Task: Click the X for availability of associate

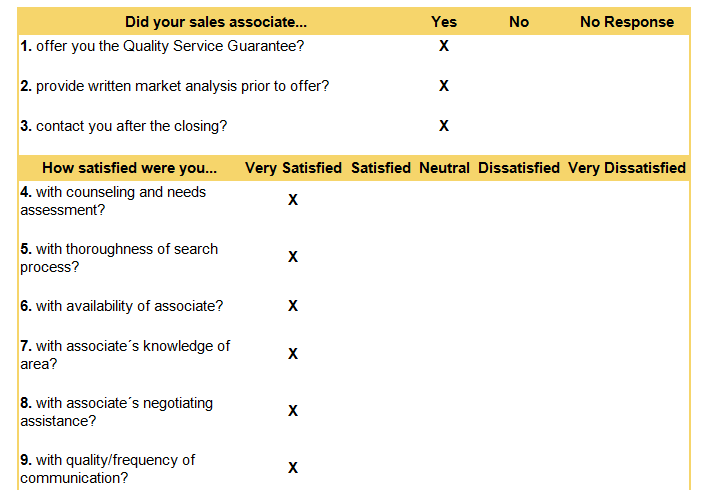Action: pyautogui.click(x=293, y=306)
